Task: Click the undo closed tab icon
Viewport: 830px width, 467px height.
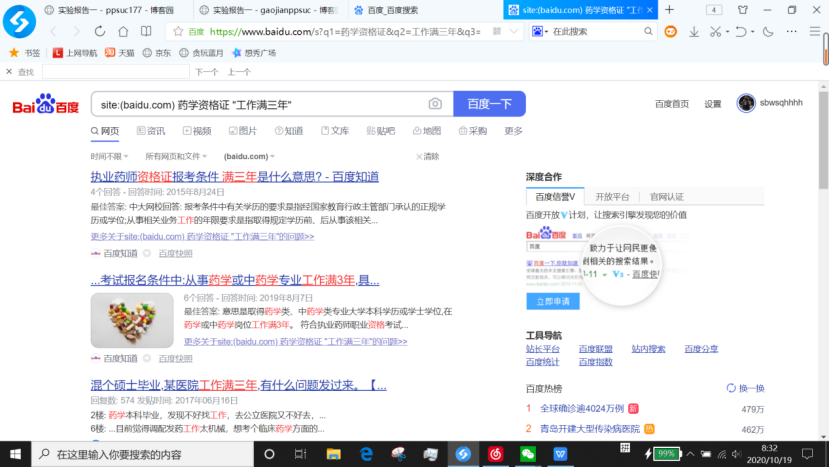Action: (741, 32)
